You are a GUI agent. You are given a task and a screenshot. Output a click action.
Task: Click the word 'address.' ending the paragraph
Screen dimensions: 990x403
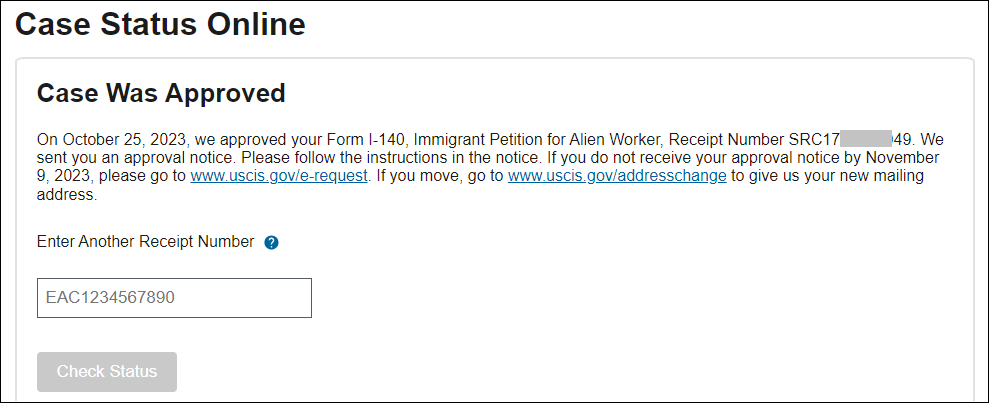tap(67, 196)
